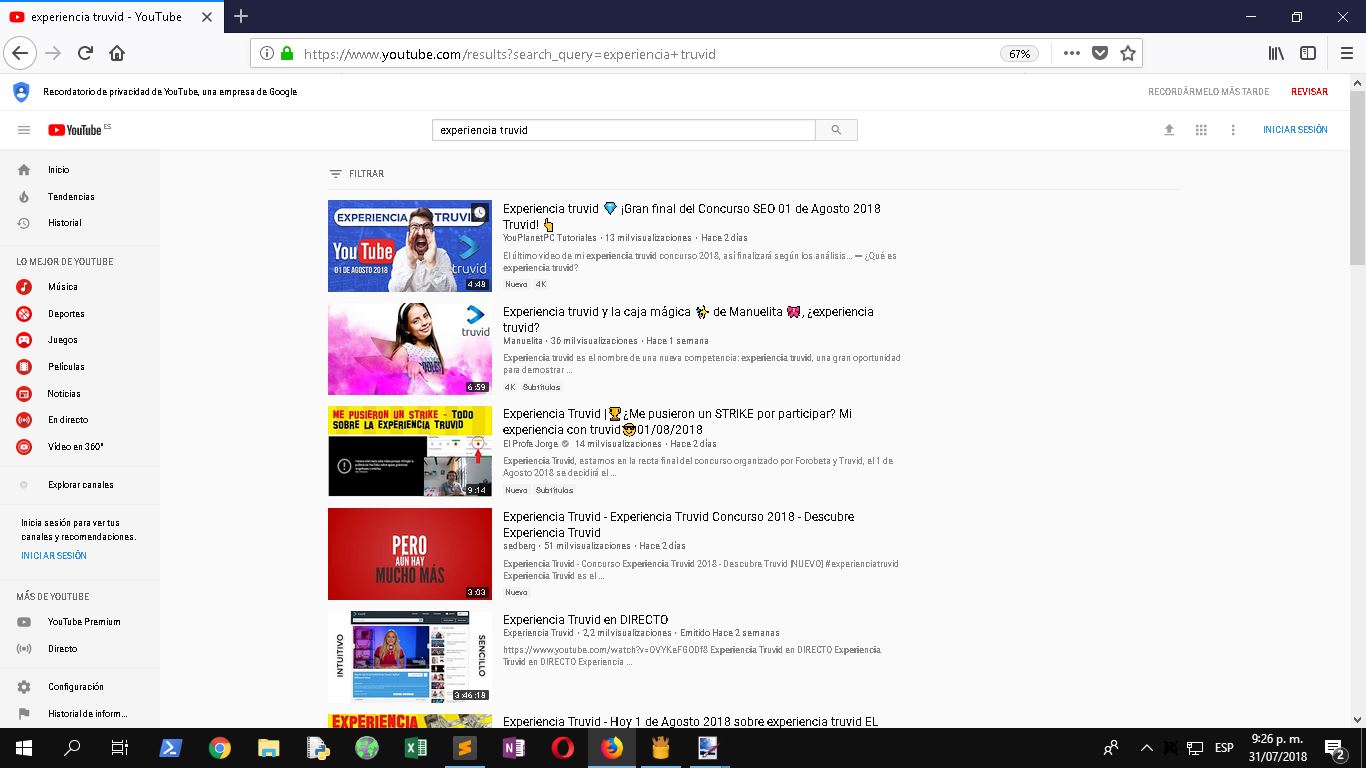The image size is (1366, 768).
Task: Open the YouPlanetPC Experiencia truvid video thumbnail
Action: coord(410,246)
